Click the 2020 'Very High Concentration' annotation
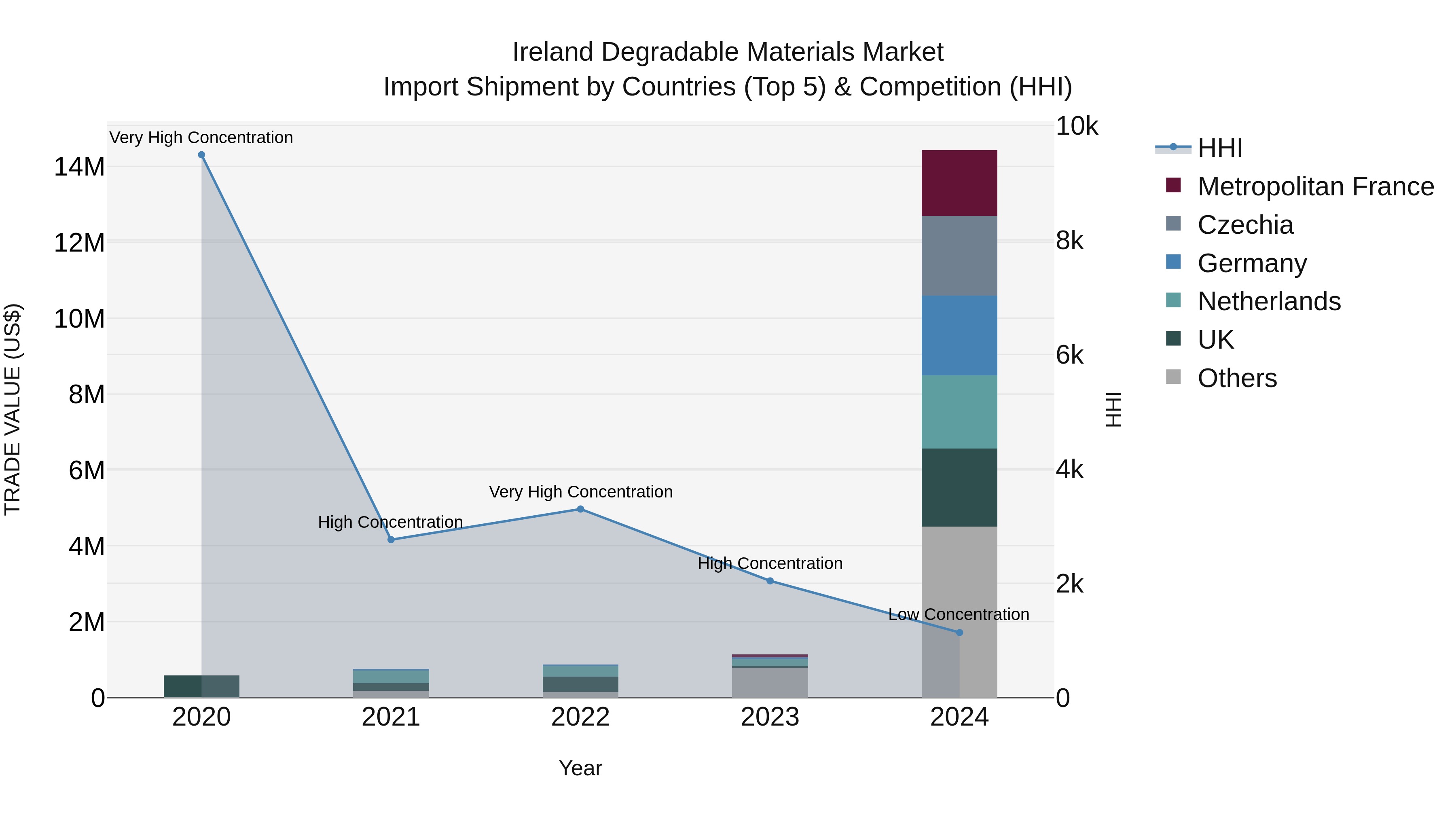The height and width of the screenshot is (819, 1456). click(201, 138)
